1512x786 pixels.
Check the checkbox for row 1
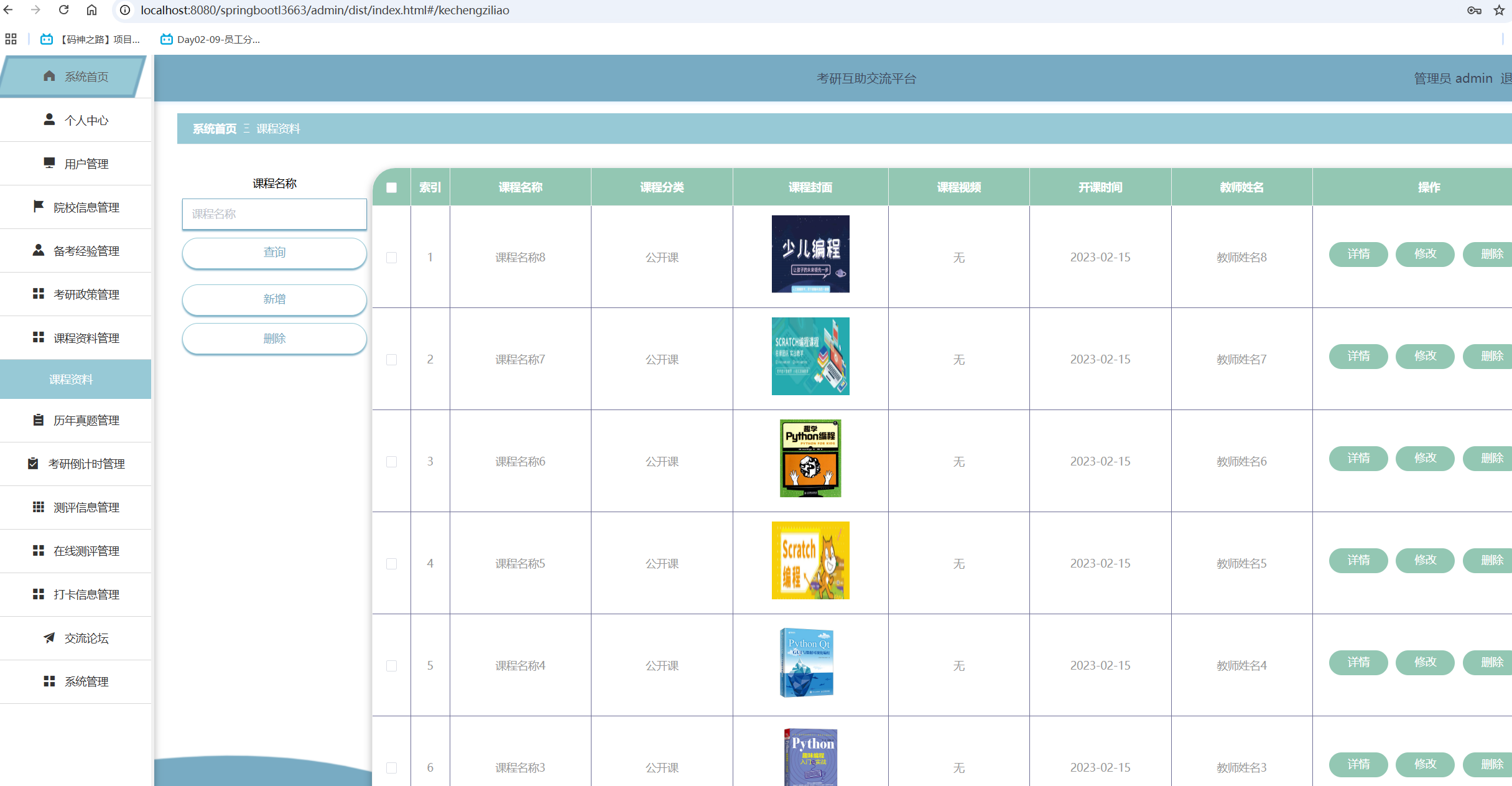(391, 257)
